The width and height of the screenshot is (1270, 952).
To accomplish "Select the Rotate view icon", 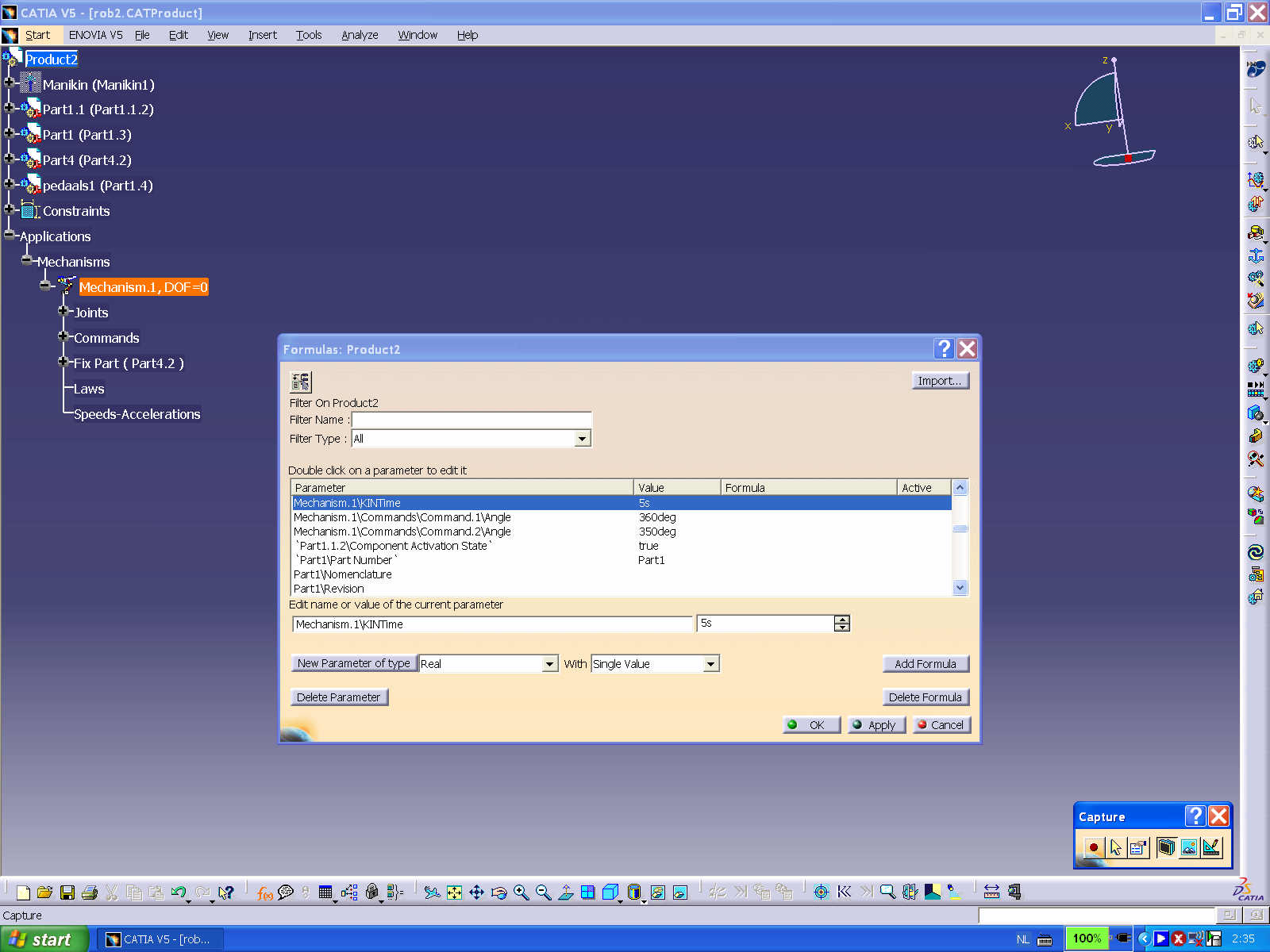I will pos(498,892).
